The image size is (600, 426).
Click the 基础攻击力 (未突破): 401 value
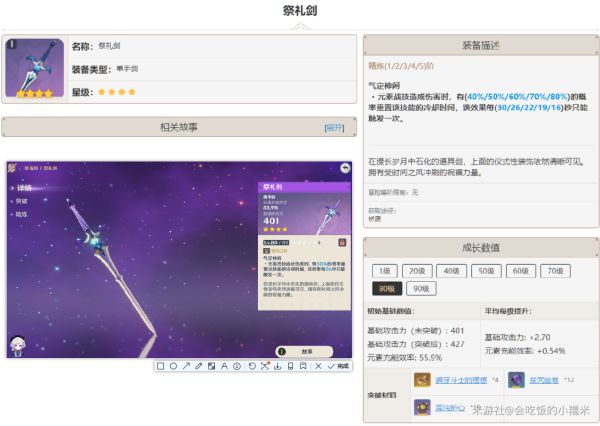point(416,330)
